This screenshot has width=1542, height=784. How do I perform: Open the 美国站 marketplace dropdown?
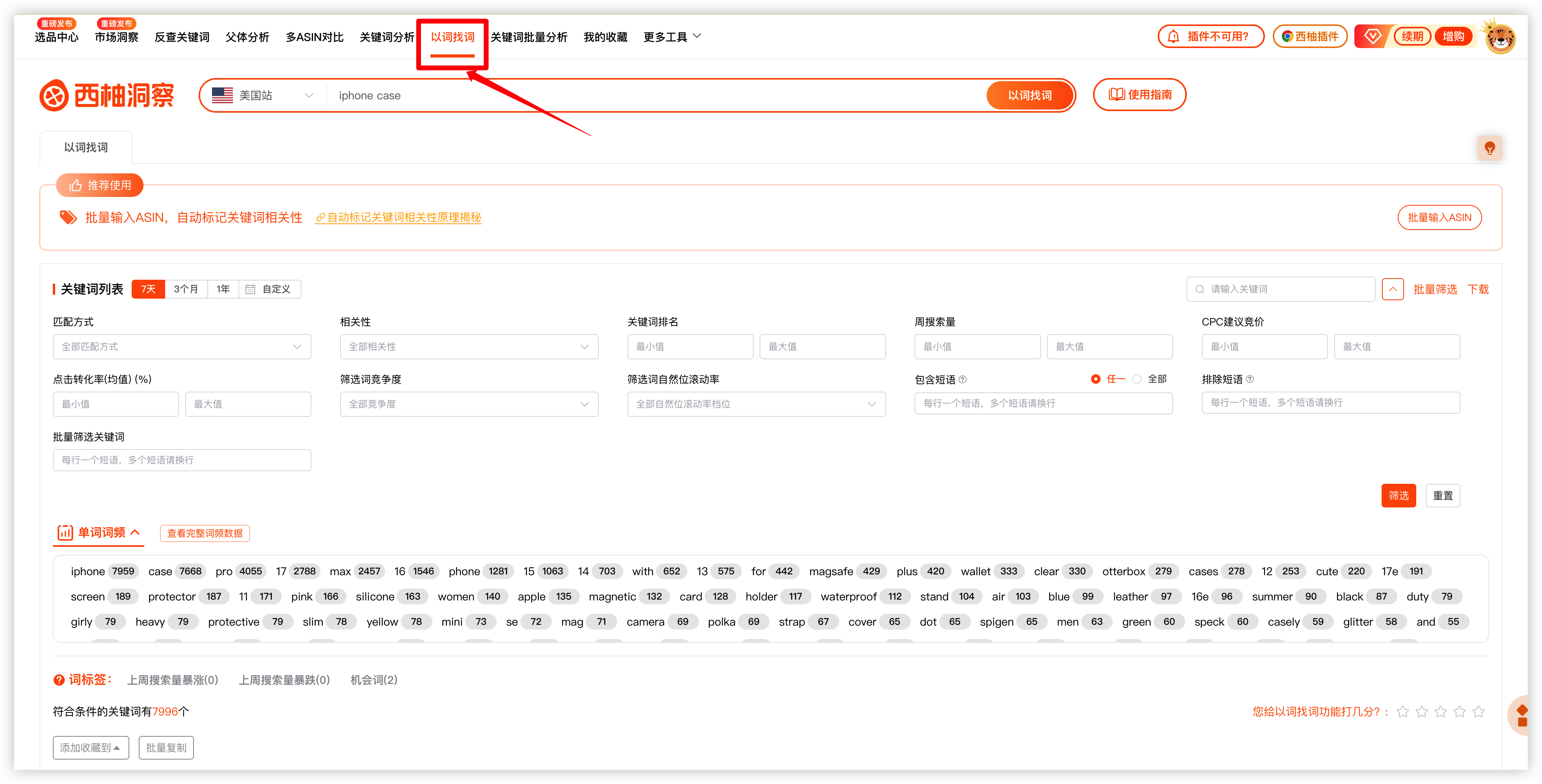(263, 96)
